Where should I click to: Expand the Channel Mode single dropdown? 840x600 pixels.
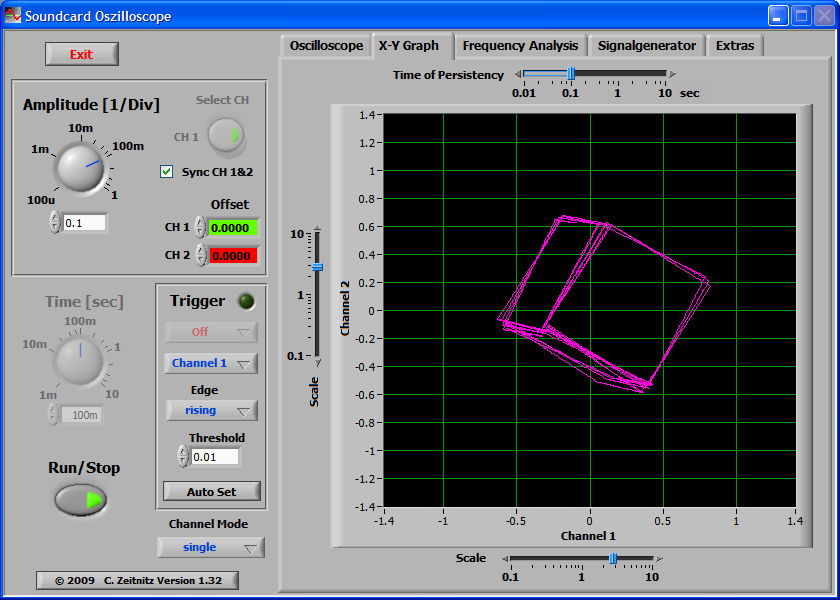coord(210,547)
